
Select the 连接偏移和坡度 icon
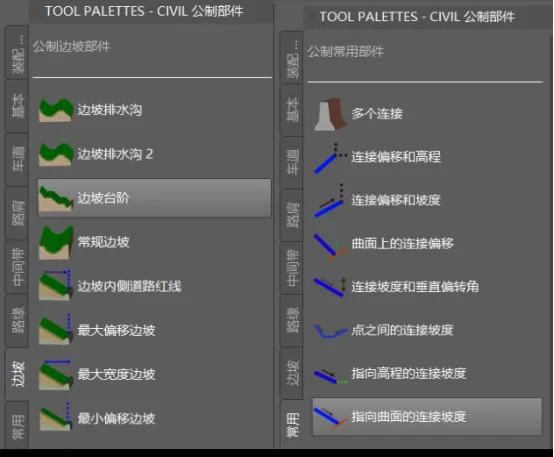click(329, 201)
